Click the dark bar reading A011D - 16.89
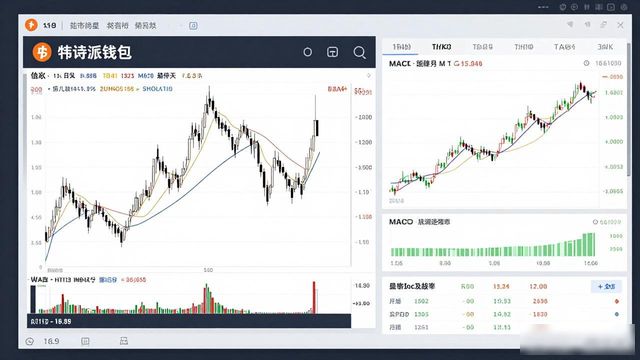The image size is (640, 360). (x=189, y=321)
